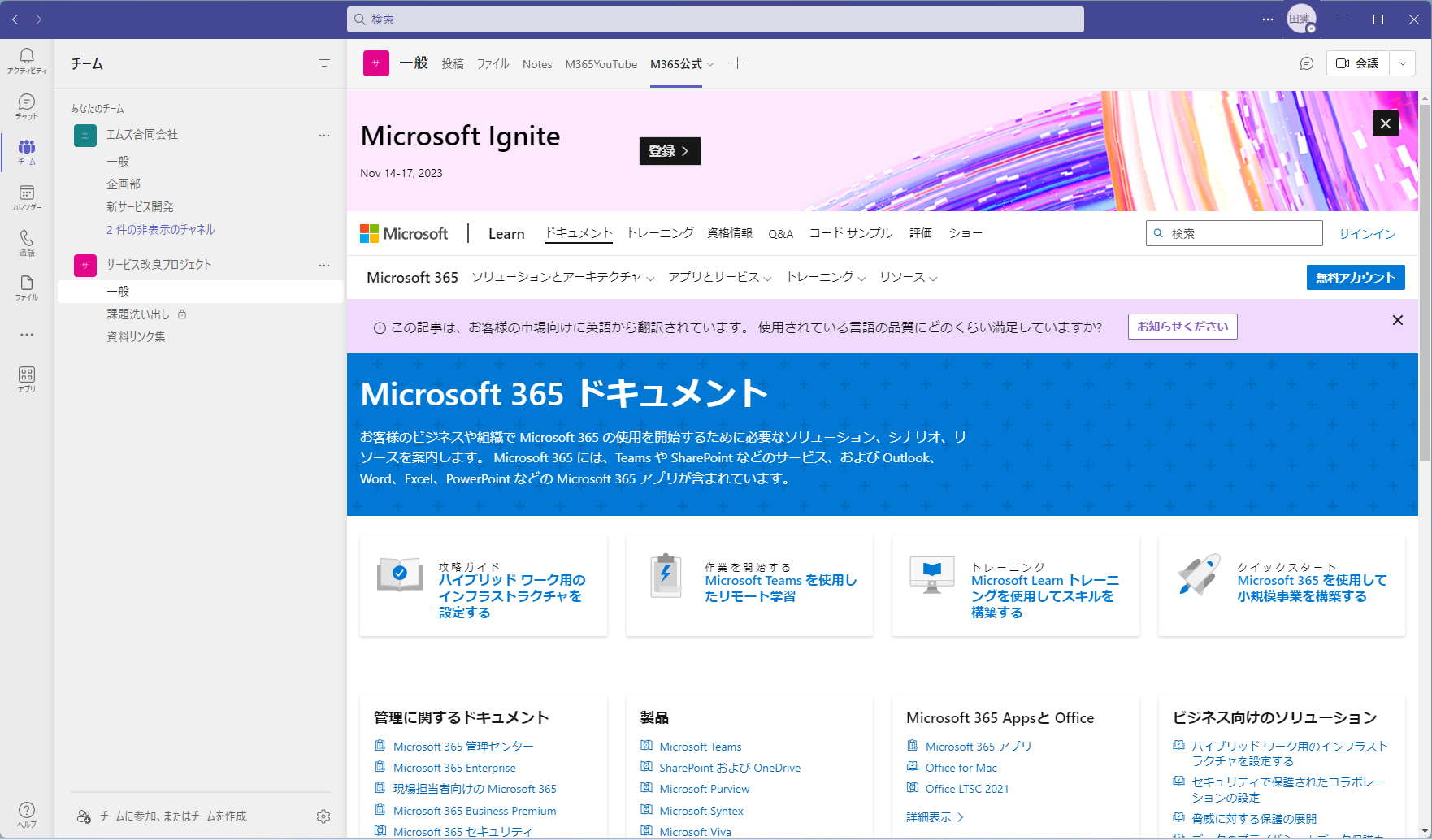Click the 登録 button on Ignite banner
The image size is (1432, 840).
pos(670,151)
